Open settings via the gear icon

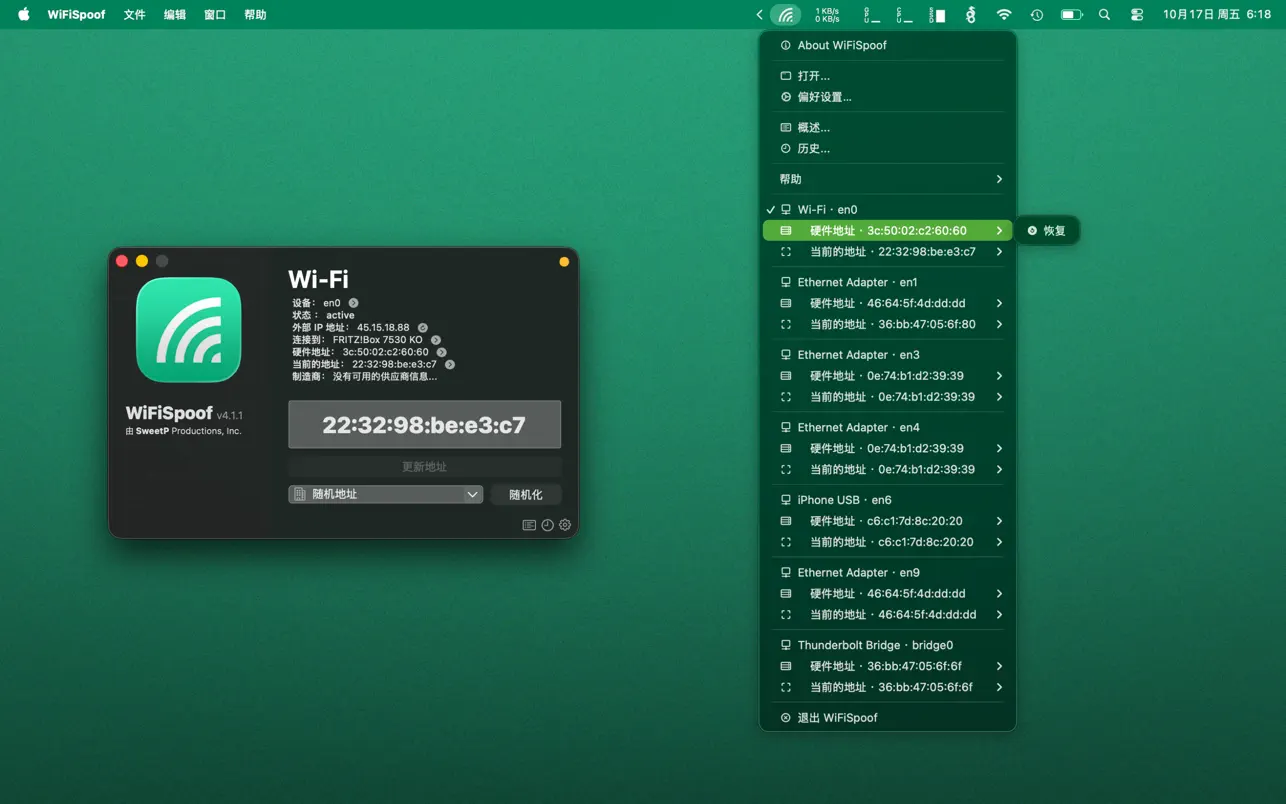pos(564,524)
